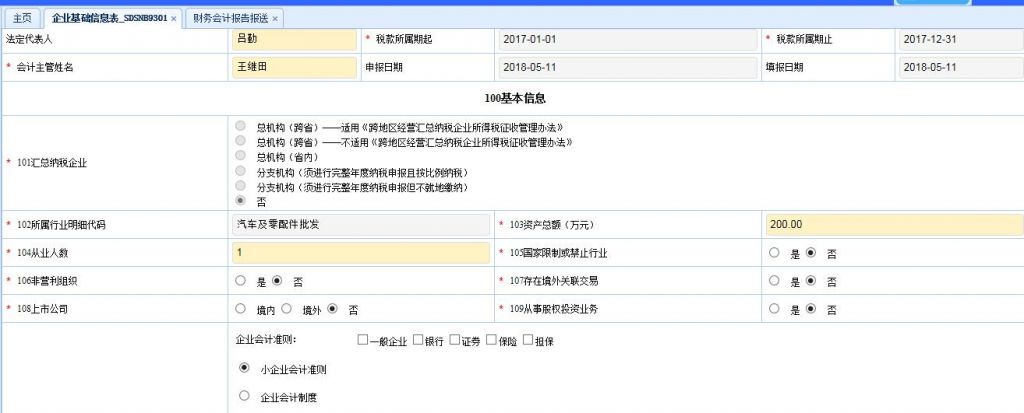The height and width of the screenshot is (413, 1024).
Task: Edit the 会计主管姓名 field 王继田
Action: [x=293, y=67]
